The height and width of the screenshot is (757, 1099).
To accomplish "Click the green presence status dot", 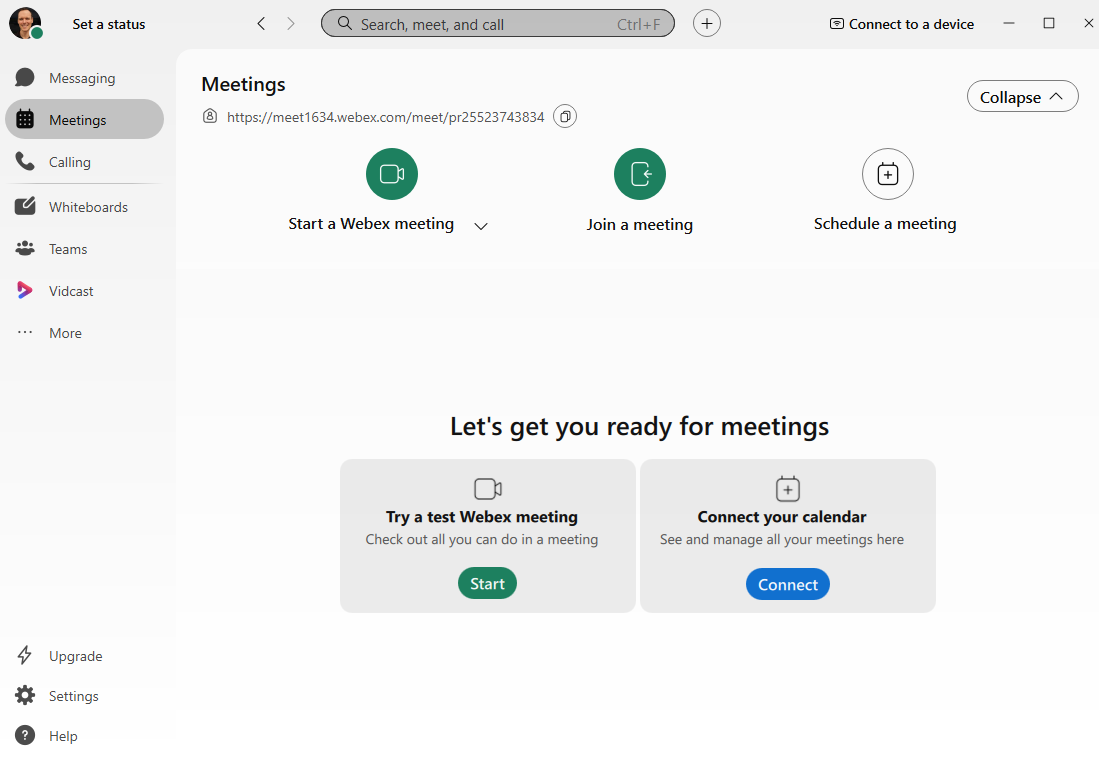I will pyautogui.click(x=37, y=33).
